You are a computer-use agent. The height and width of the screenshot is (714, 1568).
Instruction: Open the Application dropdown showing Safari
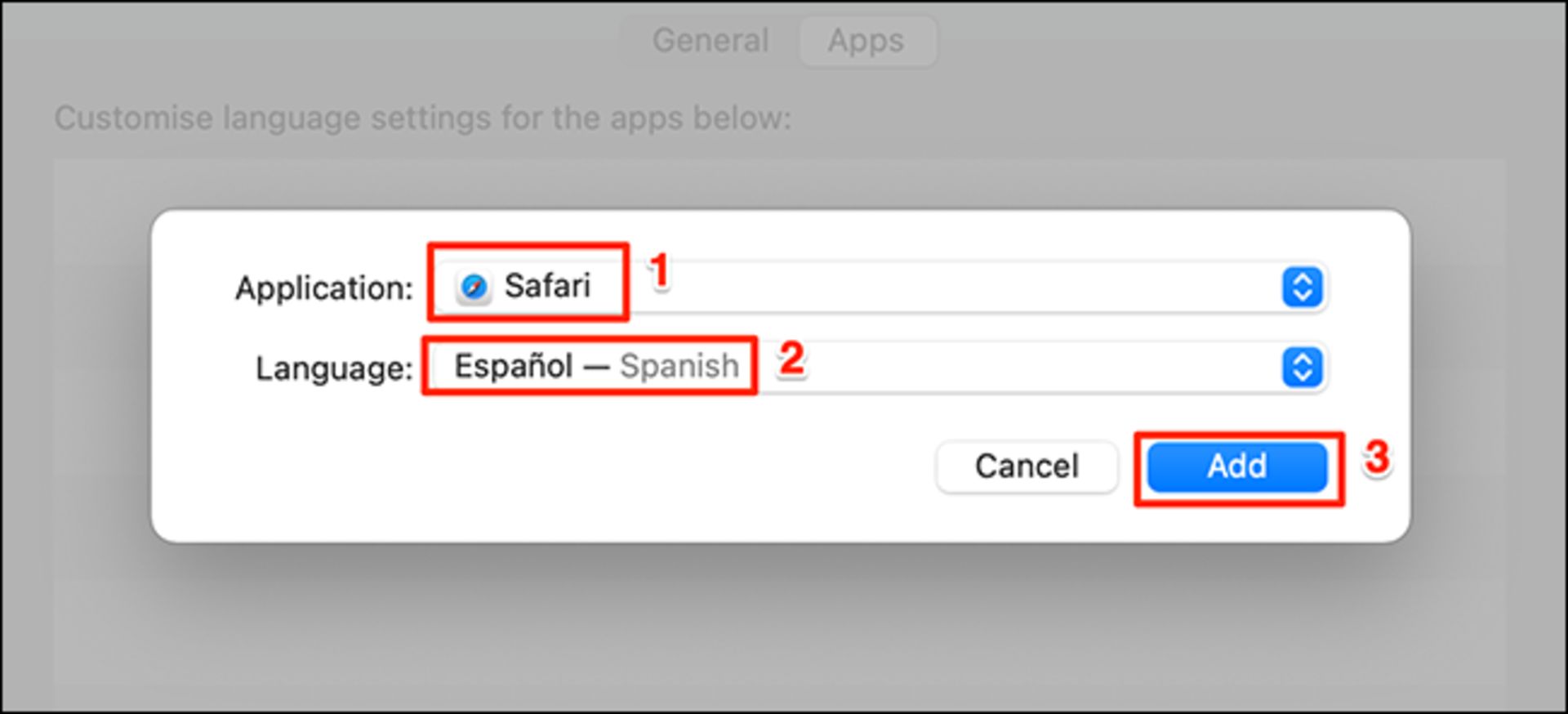(880, 287)
